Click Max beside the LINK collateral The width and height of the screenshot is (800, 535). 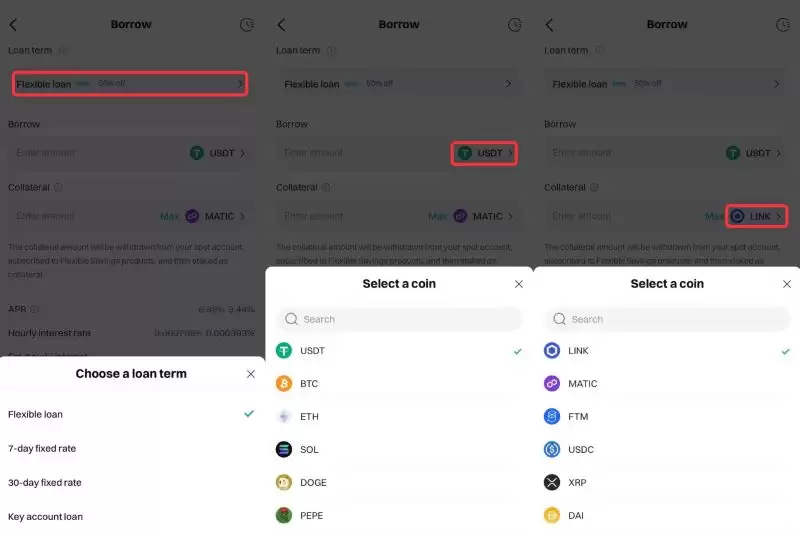point(713,216)
